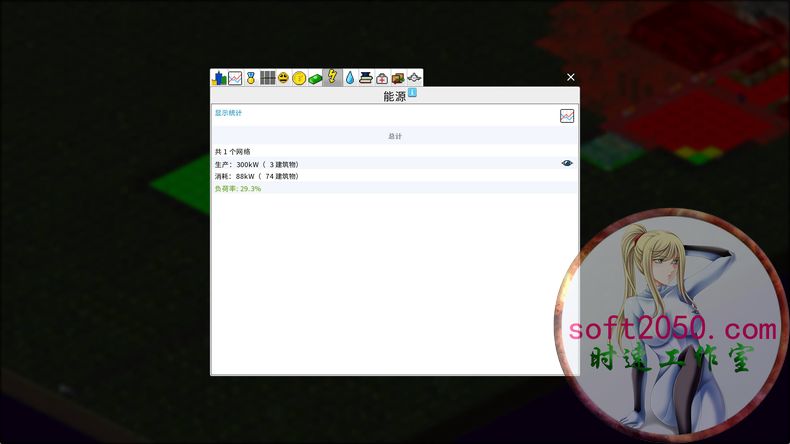This screenshot has height=444, width=790.
Task: Open the water drop tab
Action: 350,78
